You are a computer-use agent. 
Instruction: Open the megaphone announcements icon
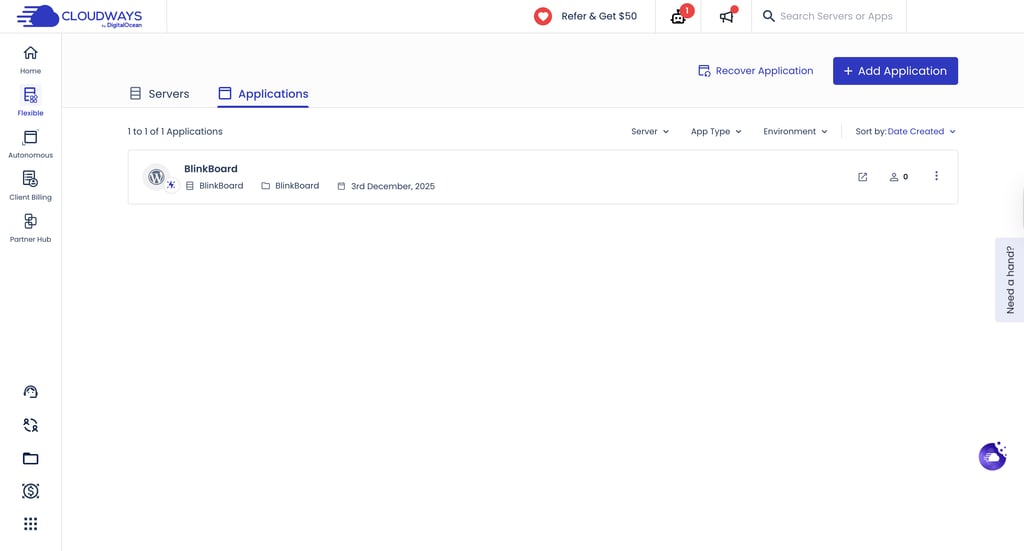pyautogui.click(x=727, y=16)
